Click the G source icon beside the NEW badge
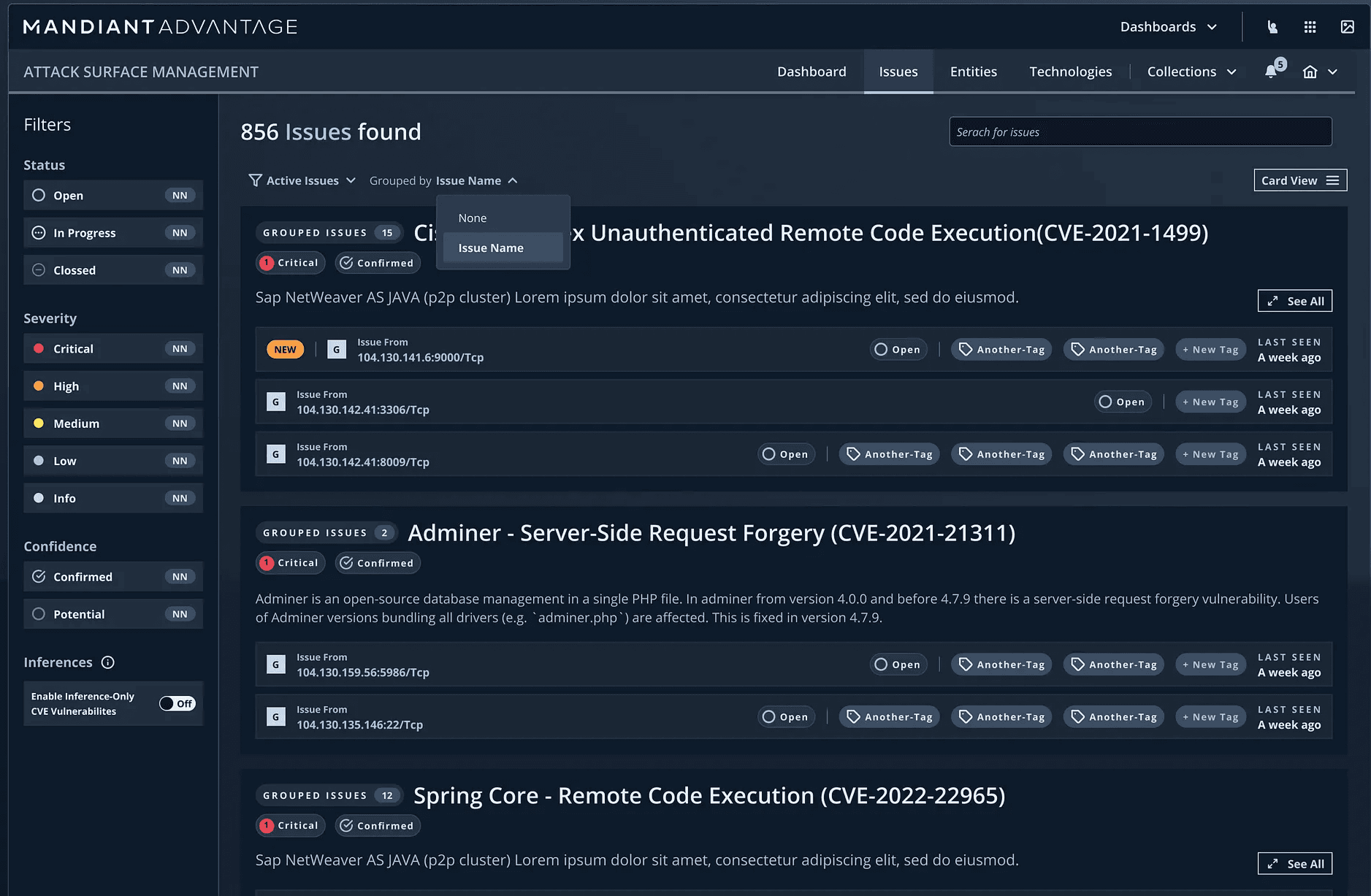This screenshot has height=896, width=1371. 336,350
